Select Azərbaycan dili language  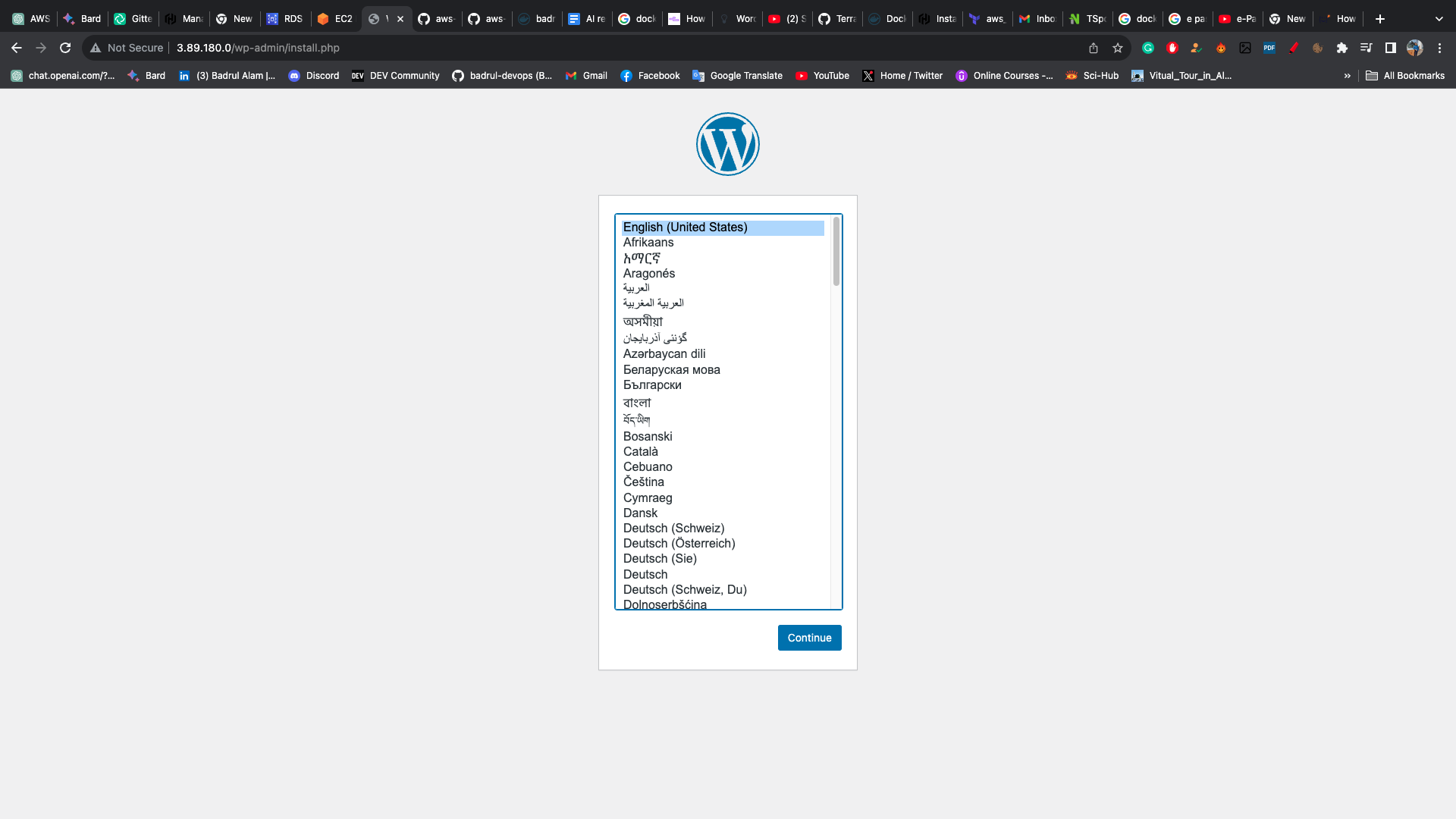pos(723,354)
